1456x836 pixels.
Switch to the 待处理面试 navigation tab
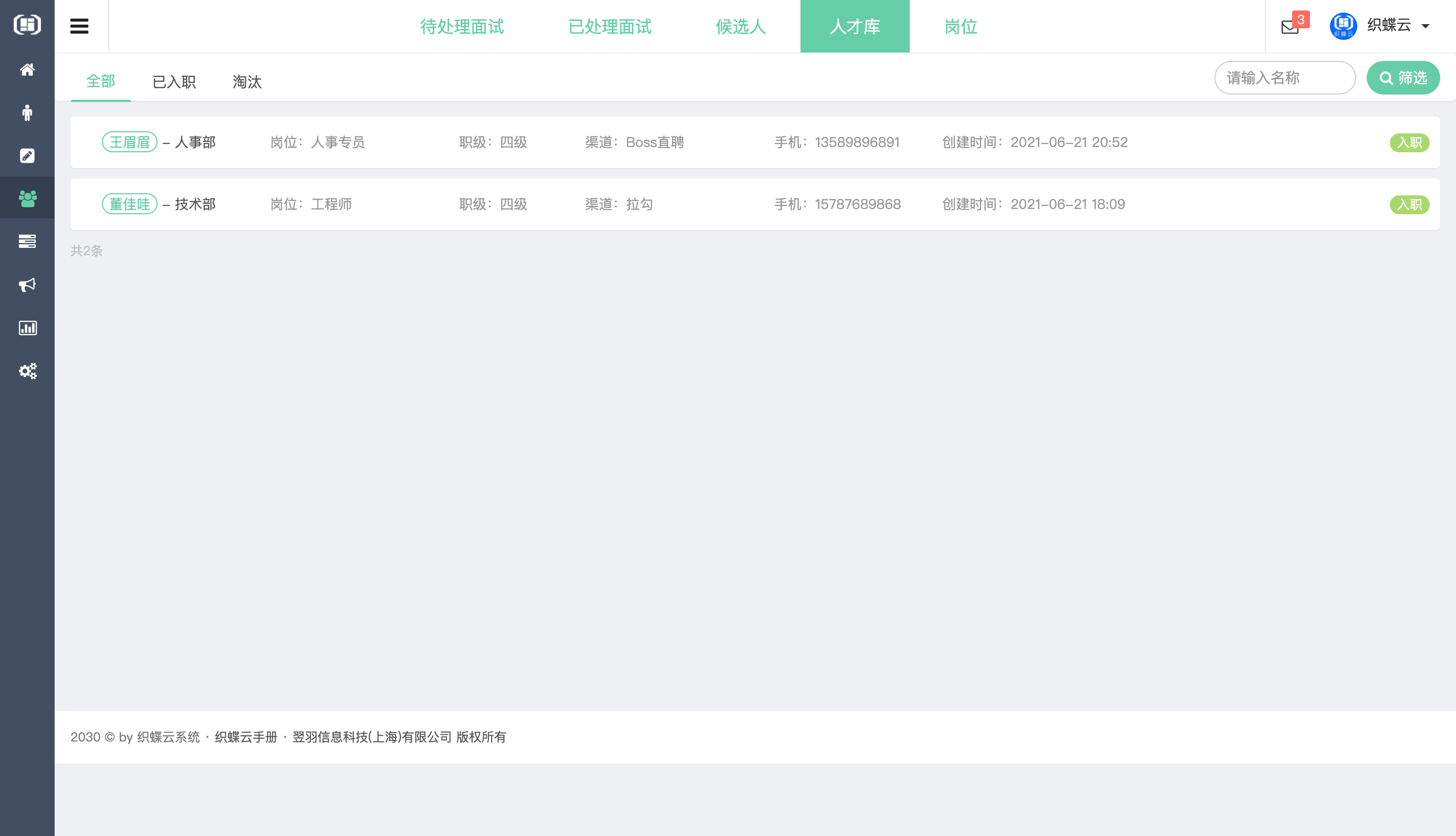[x=462, y=26]
